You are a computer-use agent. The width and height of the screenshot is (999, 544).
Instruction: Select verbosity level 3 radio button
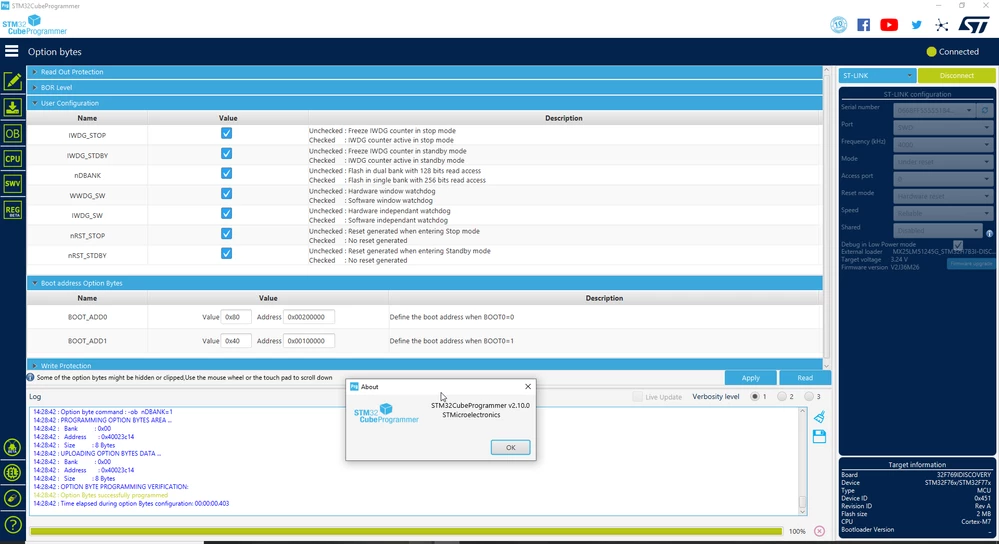809,396
